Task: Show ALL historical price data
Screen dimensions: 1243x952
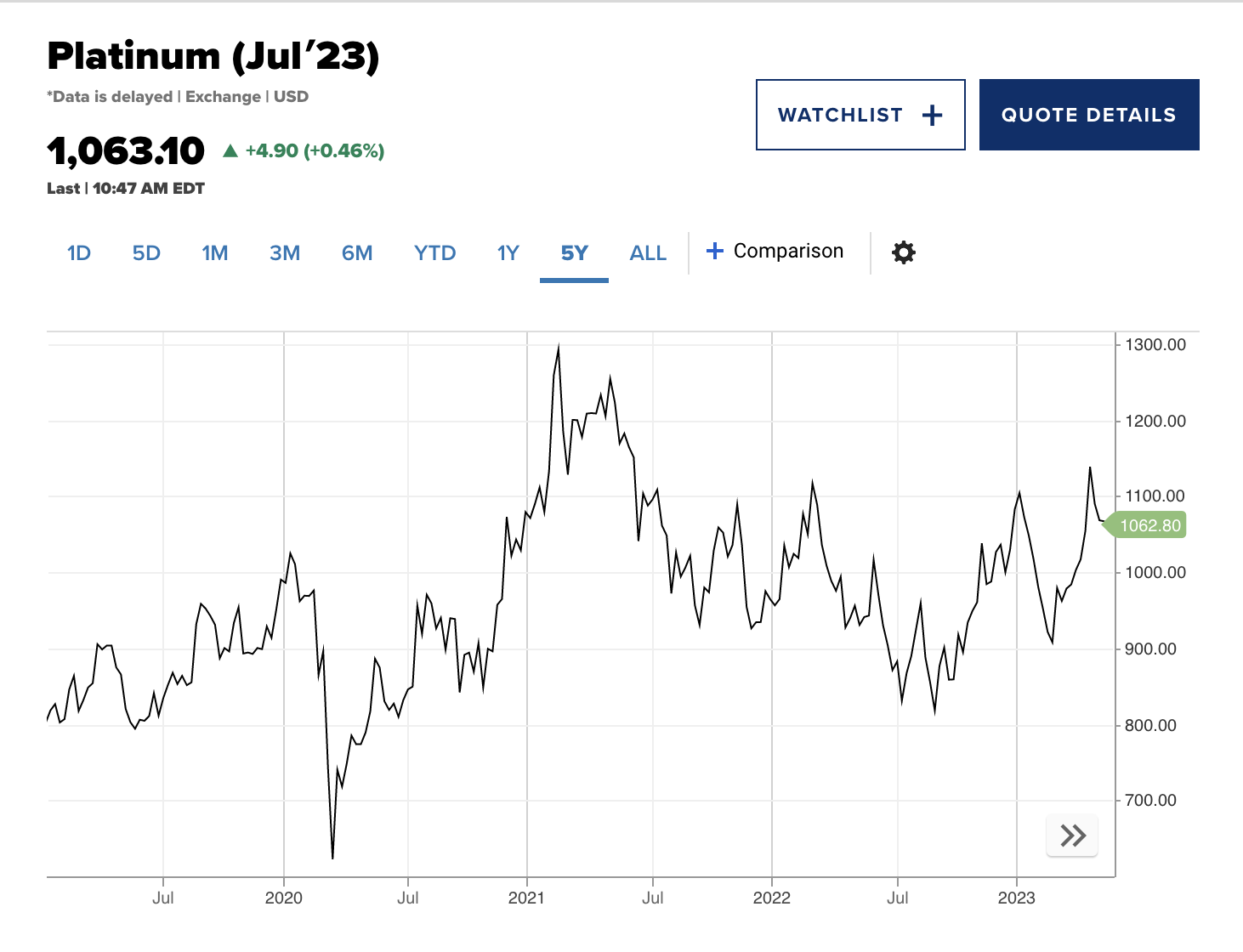Action: tap(648, 253)
